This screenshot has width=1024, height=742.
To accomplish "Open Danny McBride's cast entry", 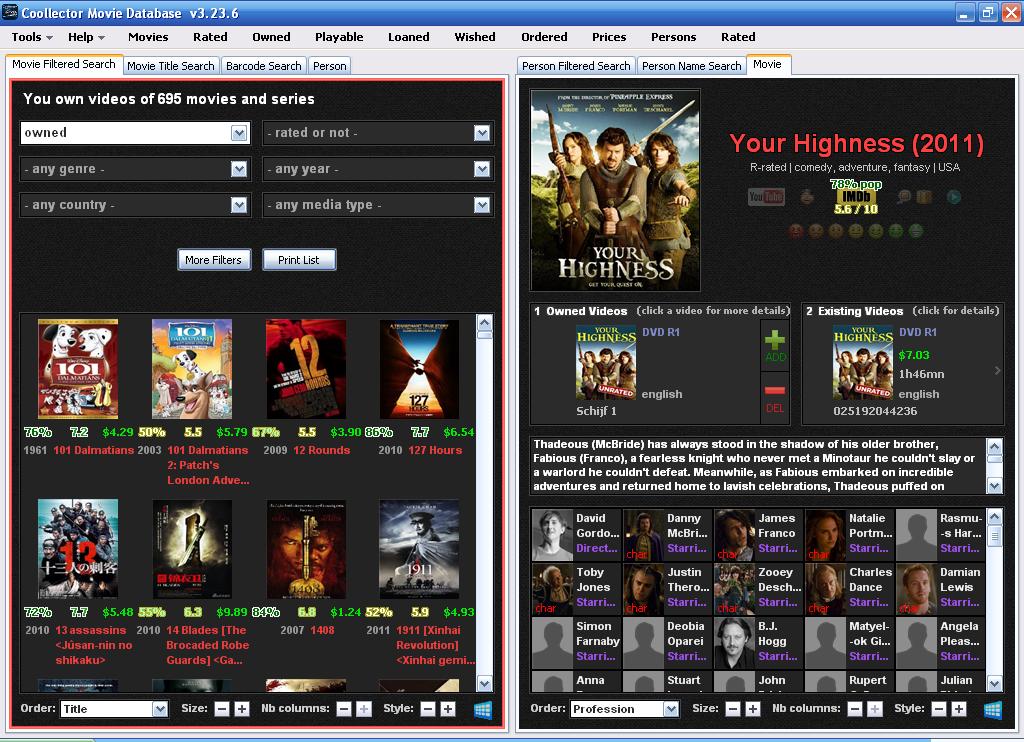I will pyautogui.click(x=667, y=535).
